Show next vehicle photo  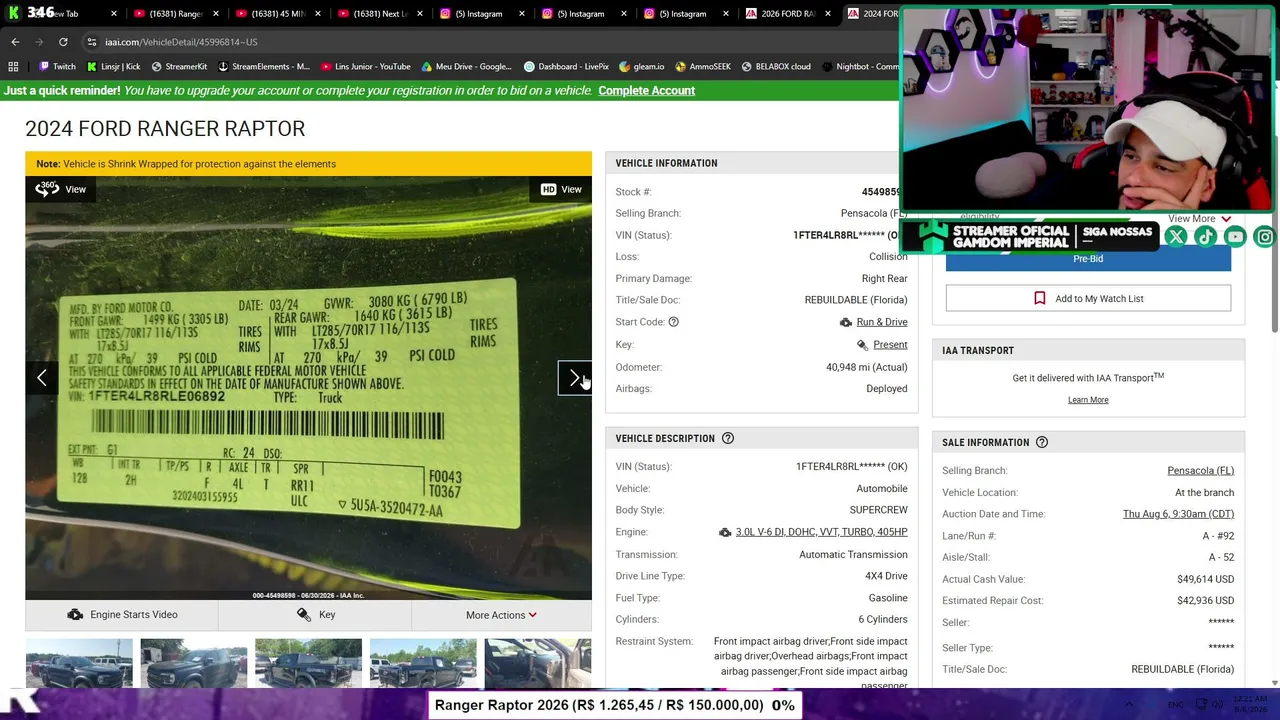pyautogui.click(x=575, y=377)
